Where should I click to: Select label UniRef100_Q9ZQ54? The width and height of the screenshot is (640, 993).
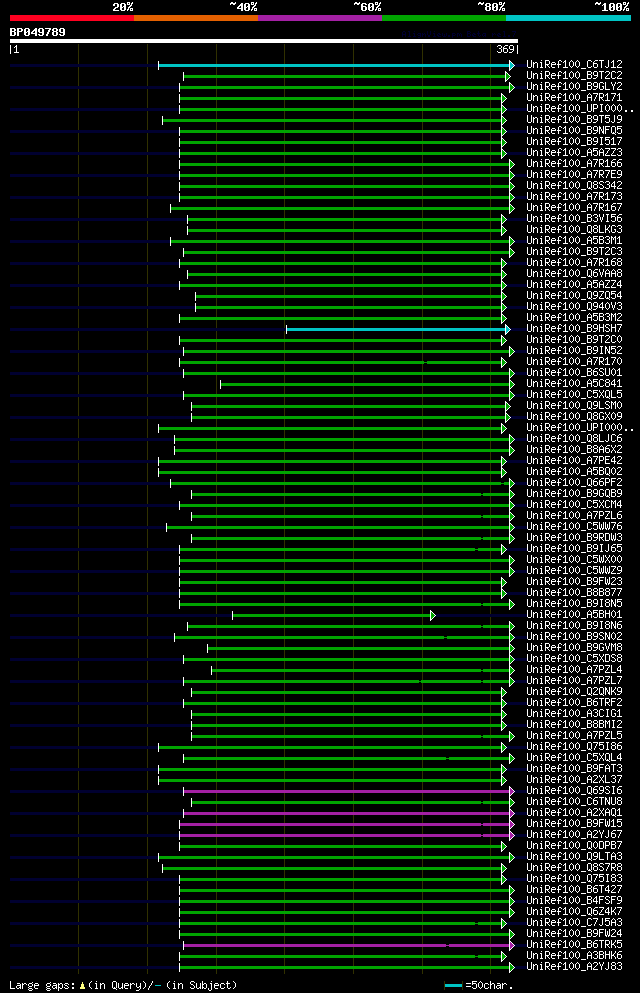574,296
